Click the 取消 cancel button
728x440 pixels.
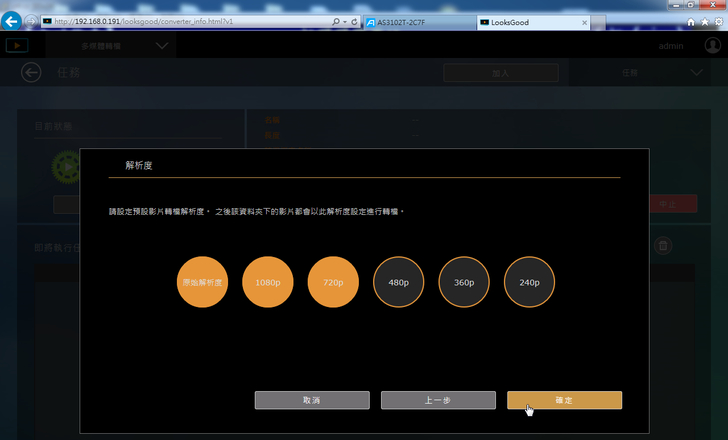coord(312,400)
